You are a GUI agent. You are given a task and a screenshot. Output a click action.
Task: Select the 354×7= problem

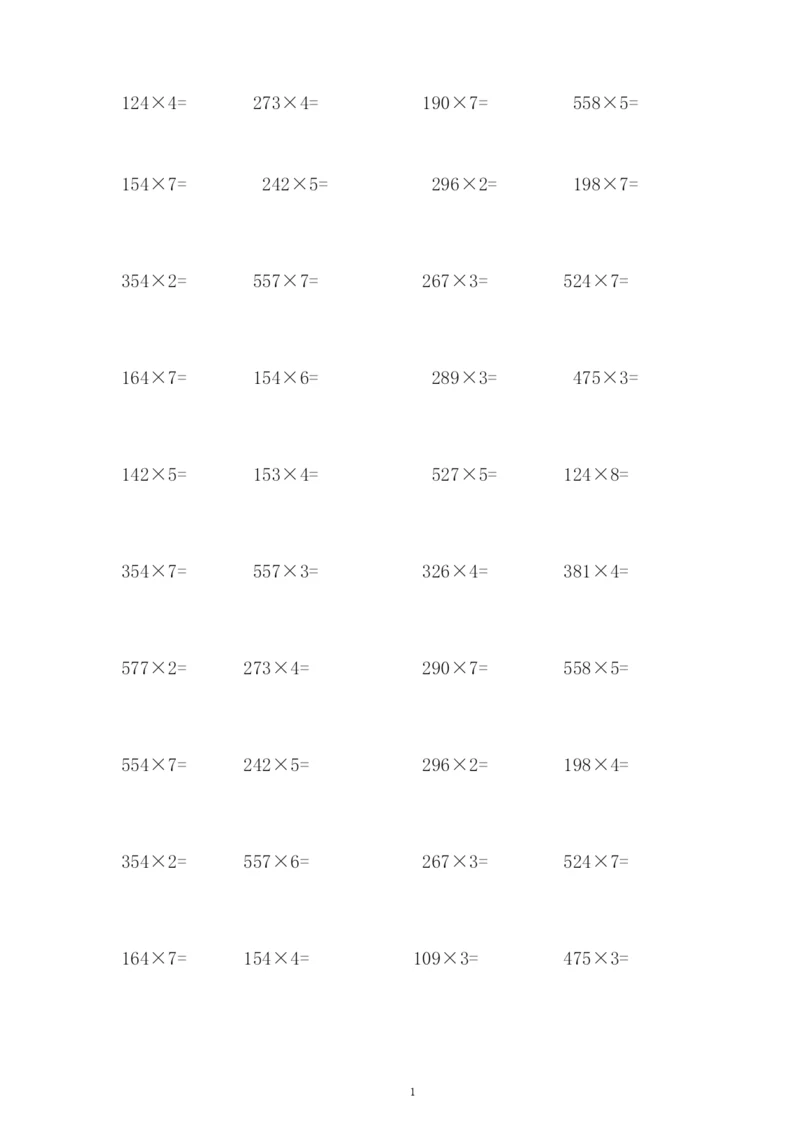(x=154, y=572)
